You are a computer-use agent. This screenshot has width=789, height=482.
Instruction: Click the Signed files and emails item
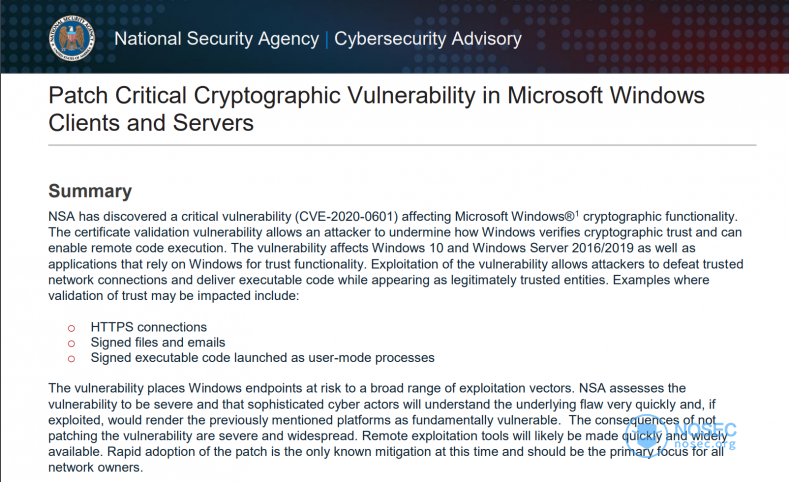[x=158, y=342]
